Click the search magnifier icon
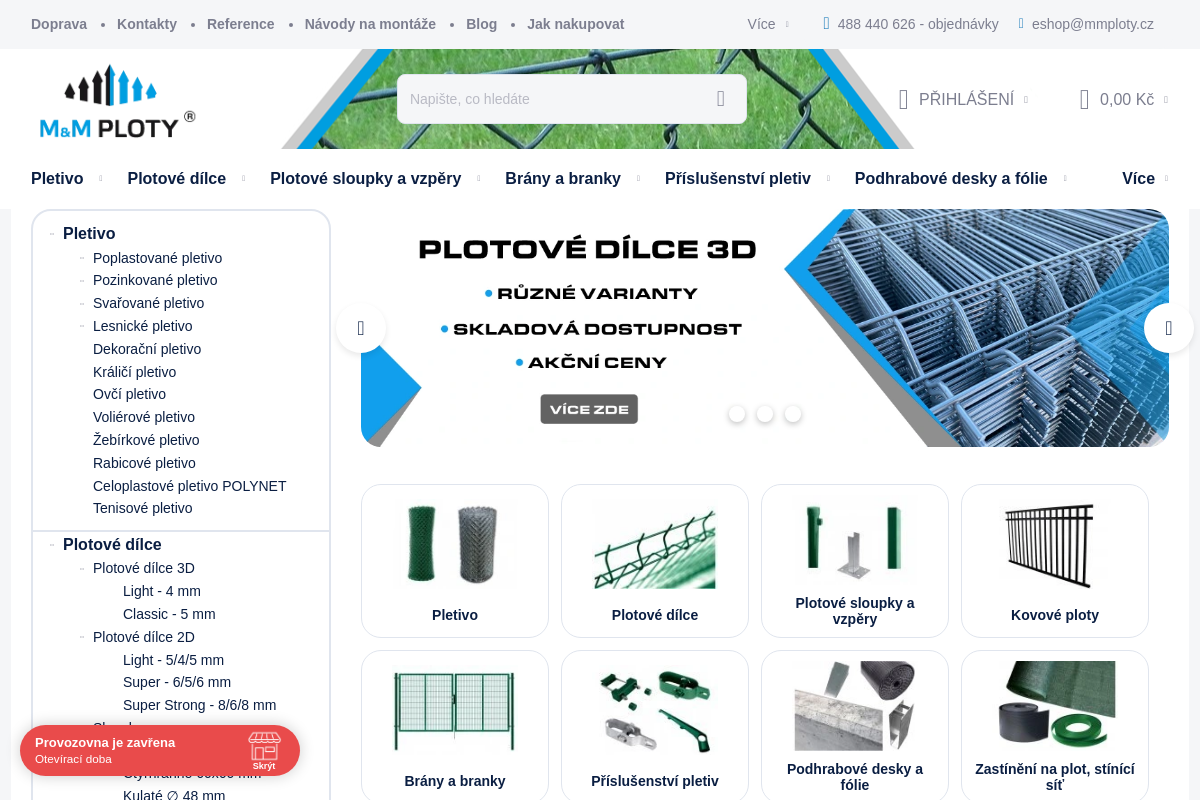This screenshot has width=1200, height=800. [720, 99]
